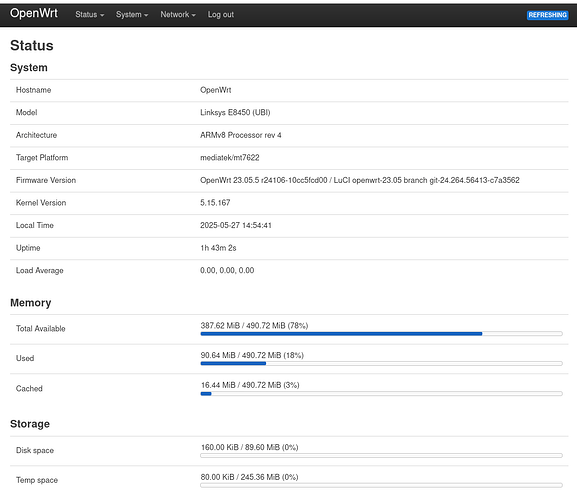Click the REFRESHING badge
The width and height of the screenshot is (577, 500).
547,15
